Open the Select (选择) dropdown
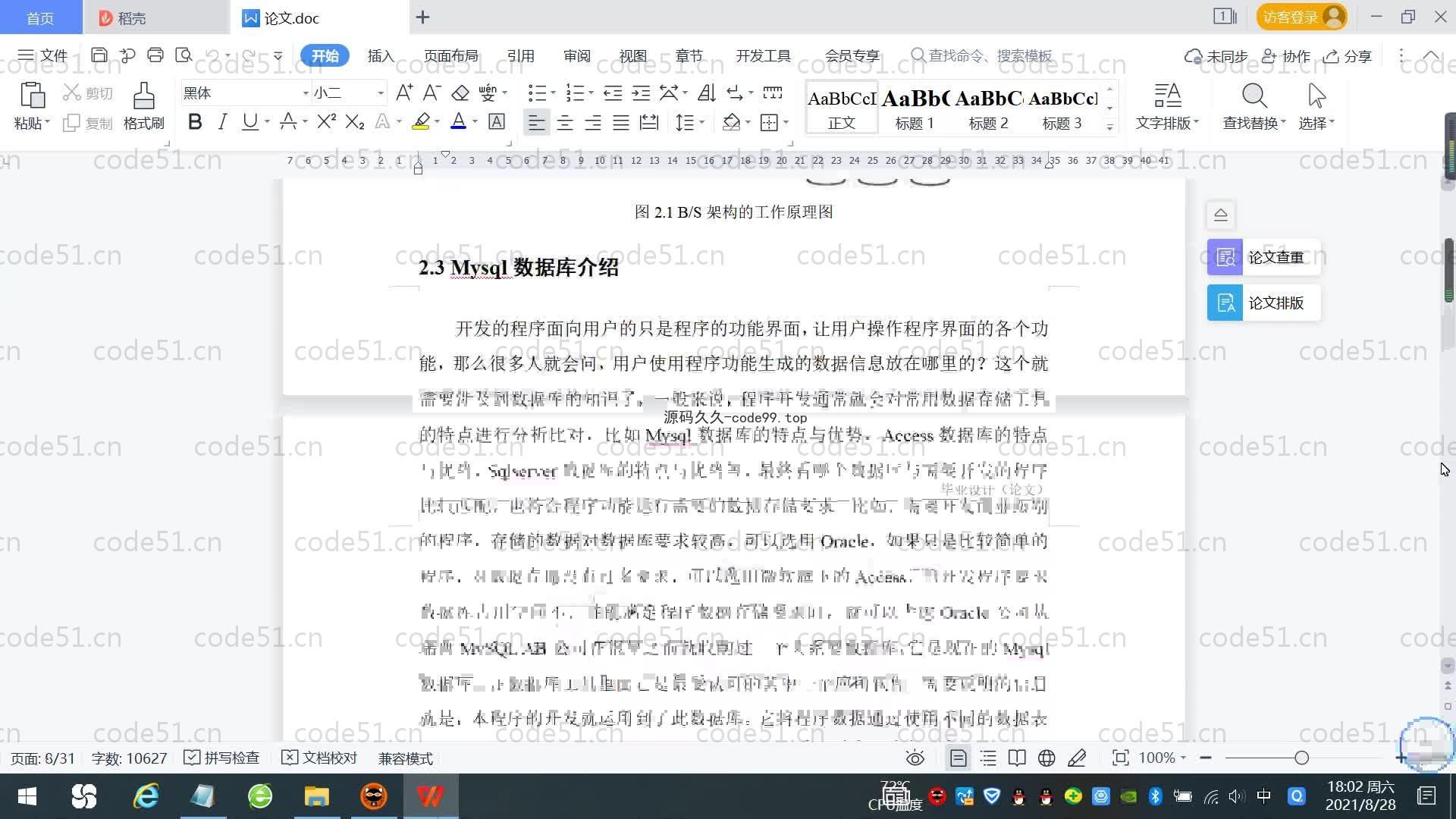Screen dimensions: 1456x819 click(1316, 106)
